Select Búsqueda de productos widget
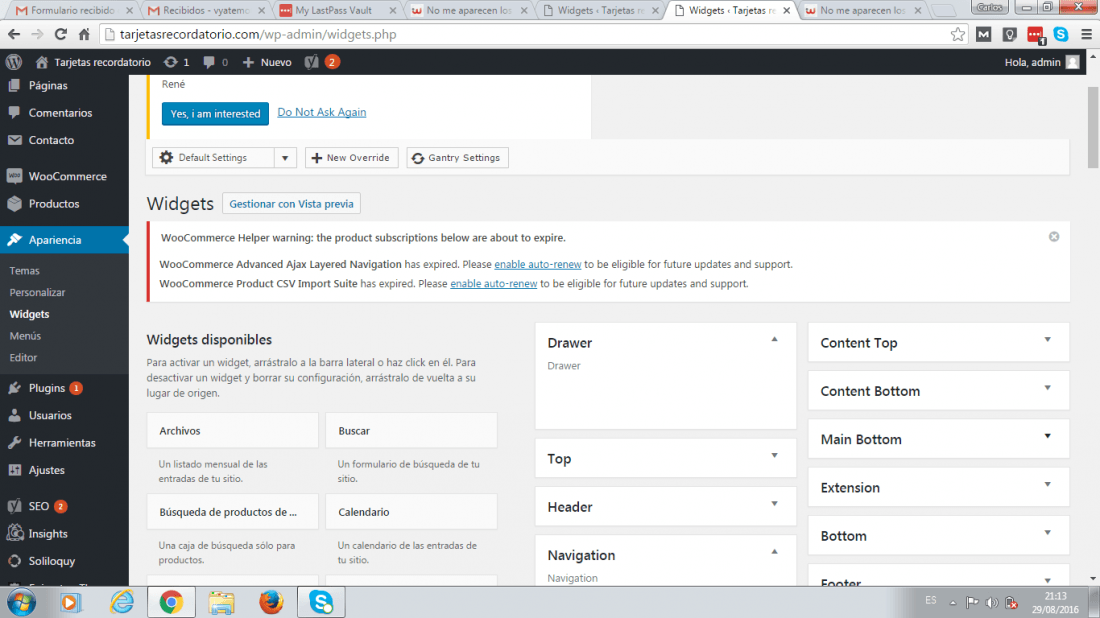This screenshot has height=618, width=1100. 232,512
